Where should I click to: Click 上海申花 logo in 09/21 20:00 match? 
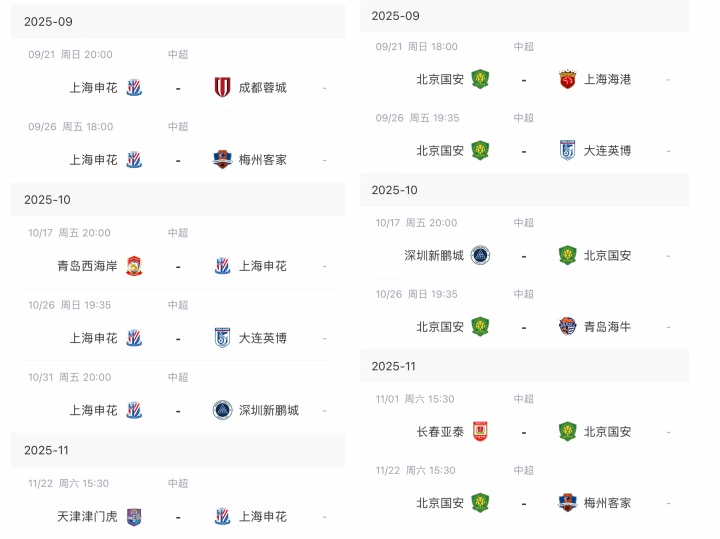(x=134, y=87)
